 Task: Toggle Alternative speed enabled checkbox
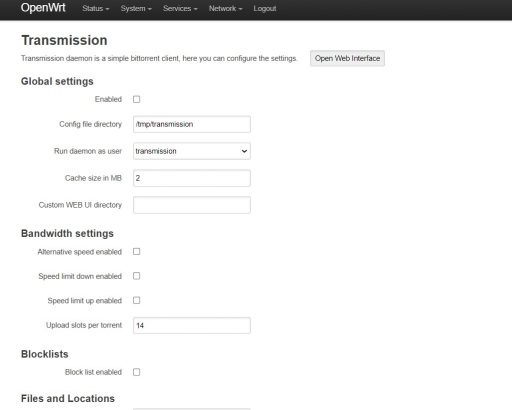[x=136, y=252]
